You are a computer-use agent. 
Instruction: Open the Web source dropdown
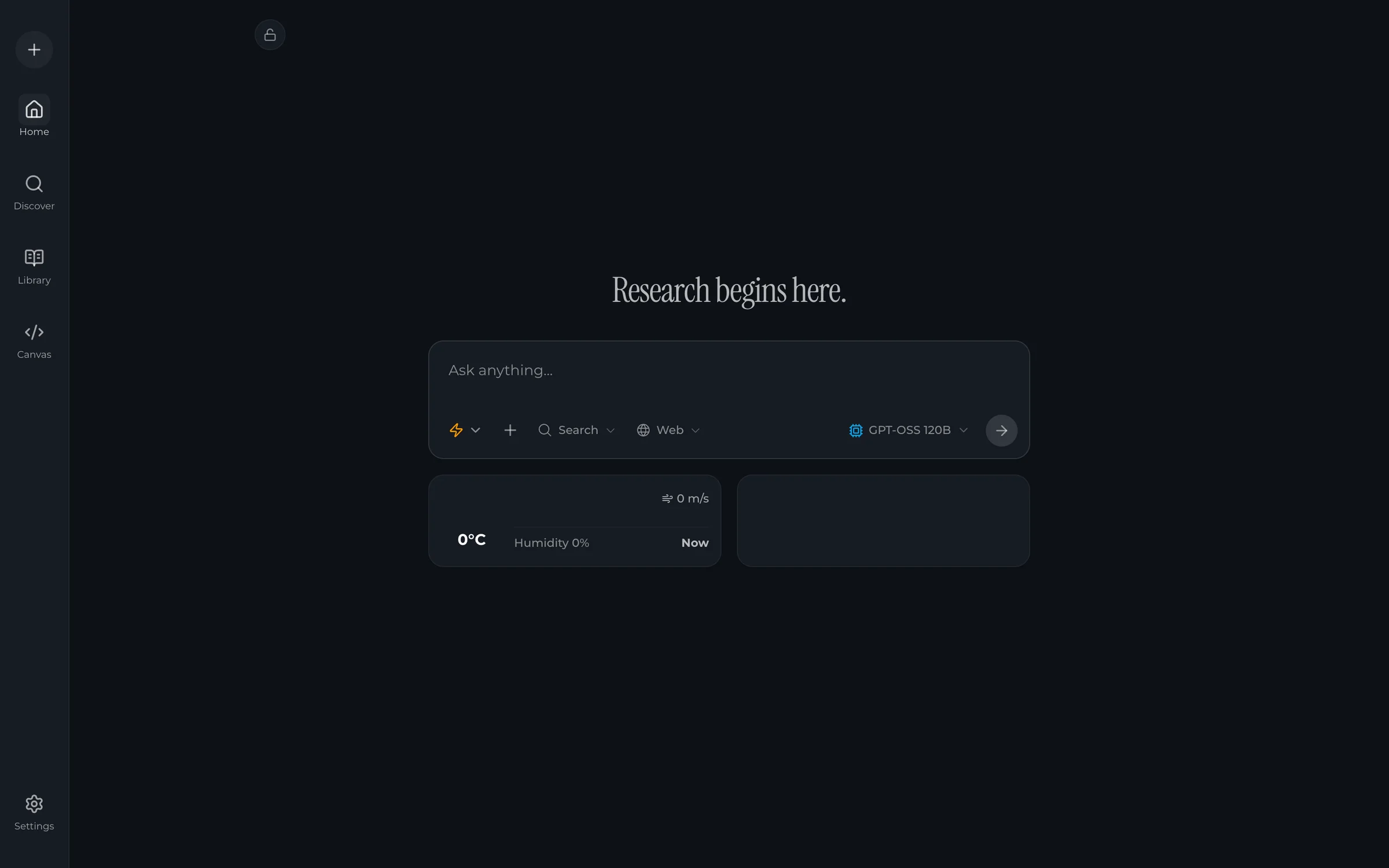pyautogui.click(x=668, y=430)
